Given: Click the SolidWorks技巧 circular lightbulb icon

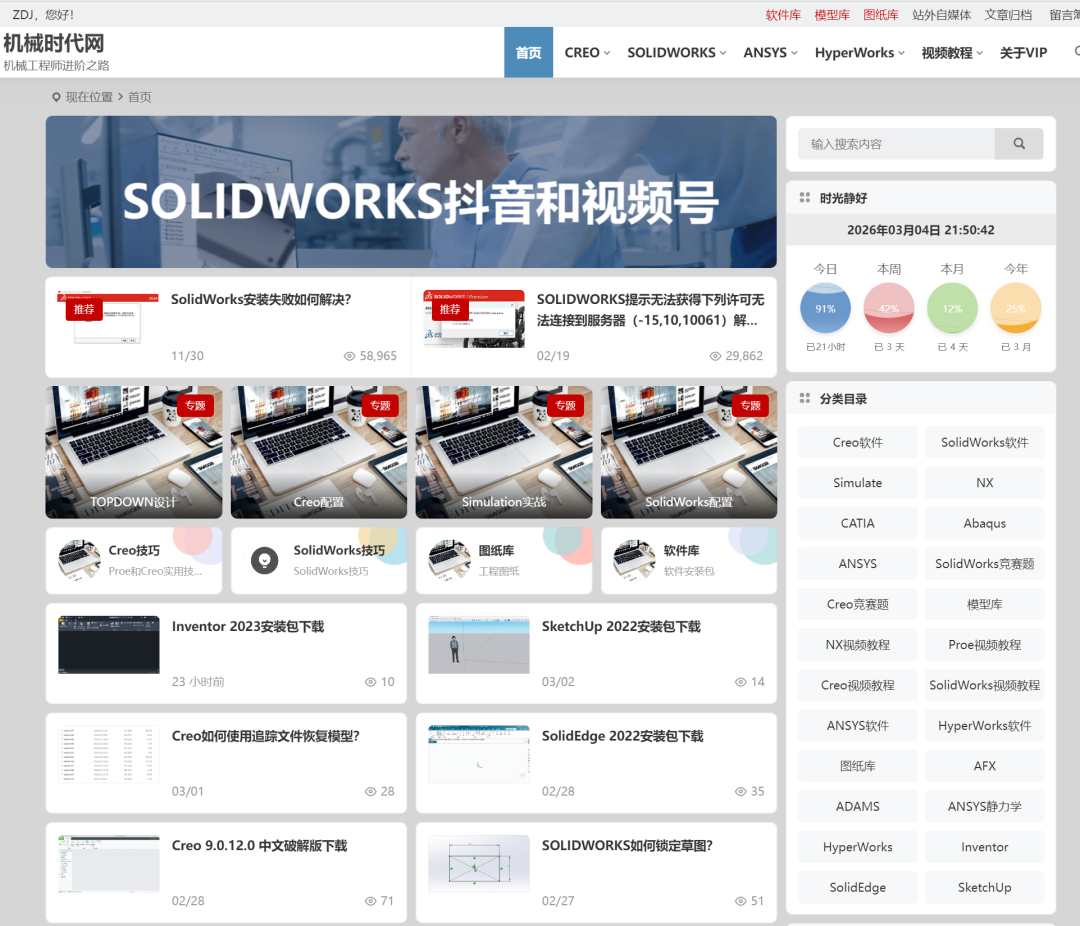Looking at the screenshot, I should click(x=264, y=560).
